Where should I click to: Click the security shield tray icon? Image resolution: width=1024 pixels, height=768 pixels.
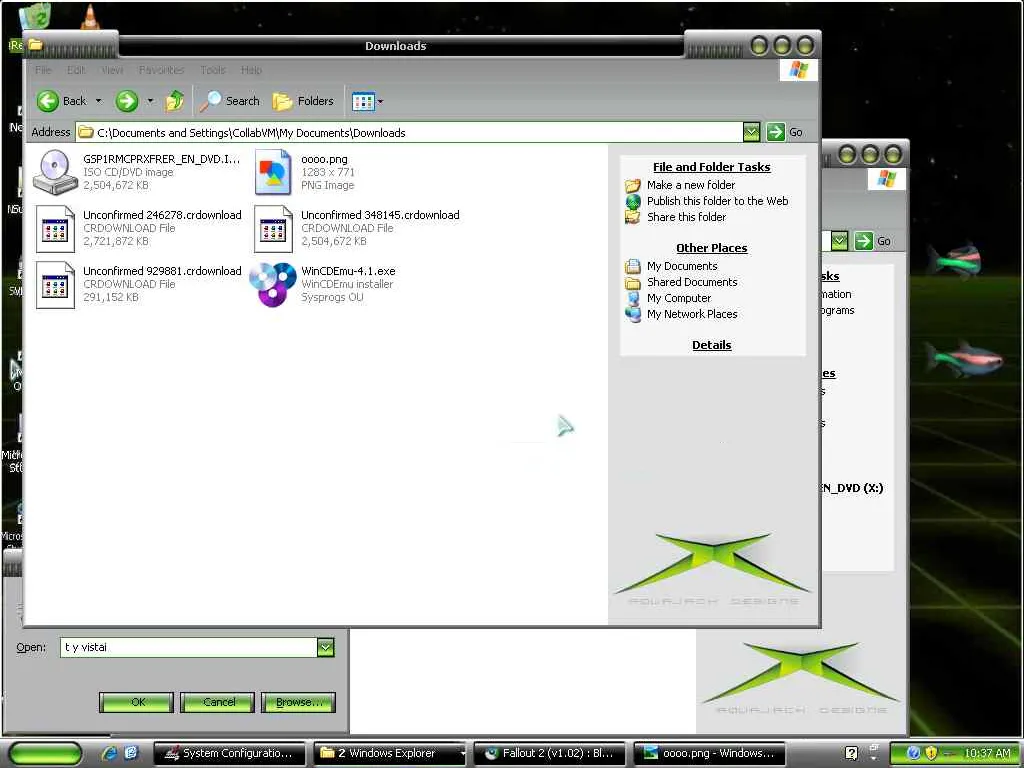(x=931, y=753)
